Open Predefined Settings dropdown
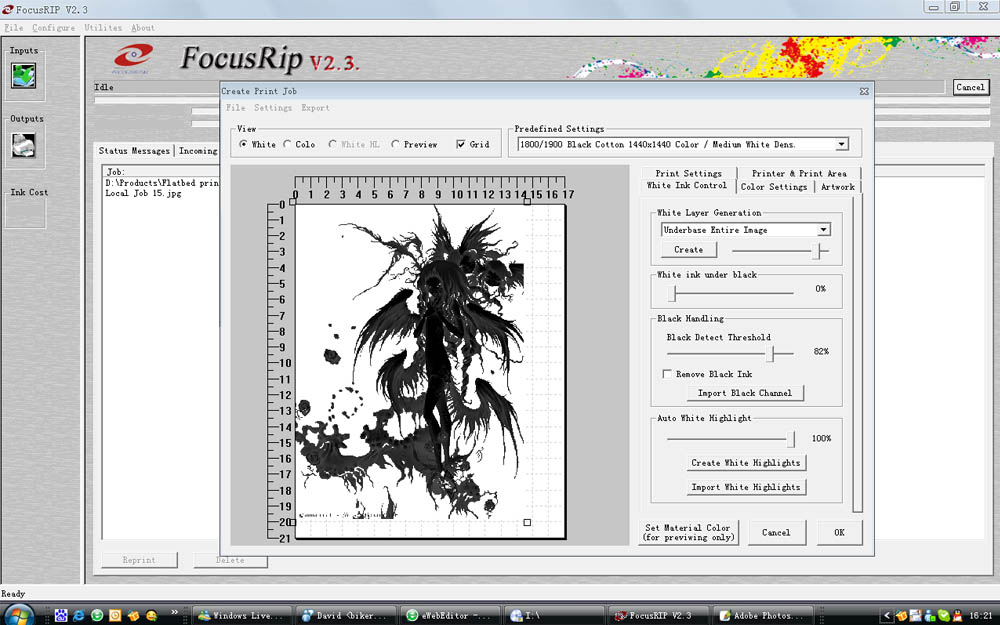The width and height of the screenshot is (1000, 625). tap(842, 144)
